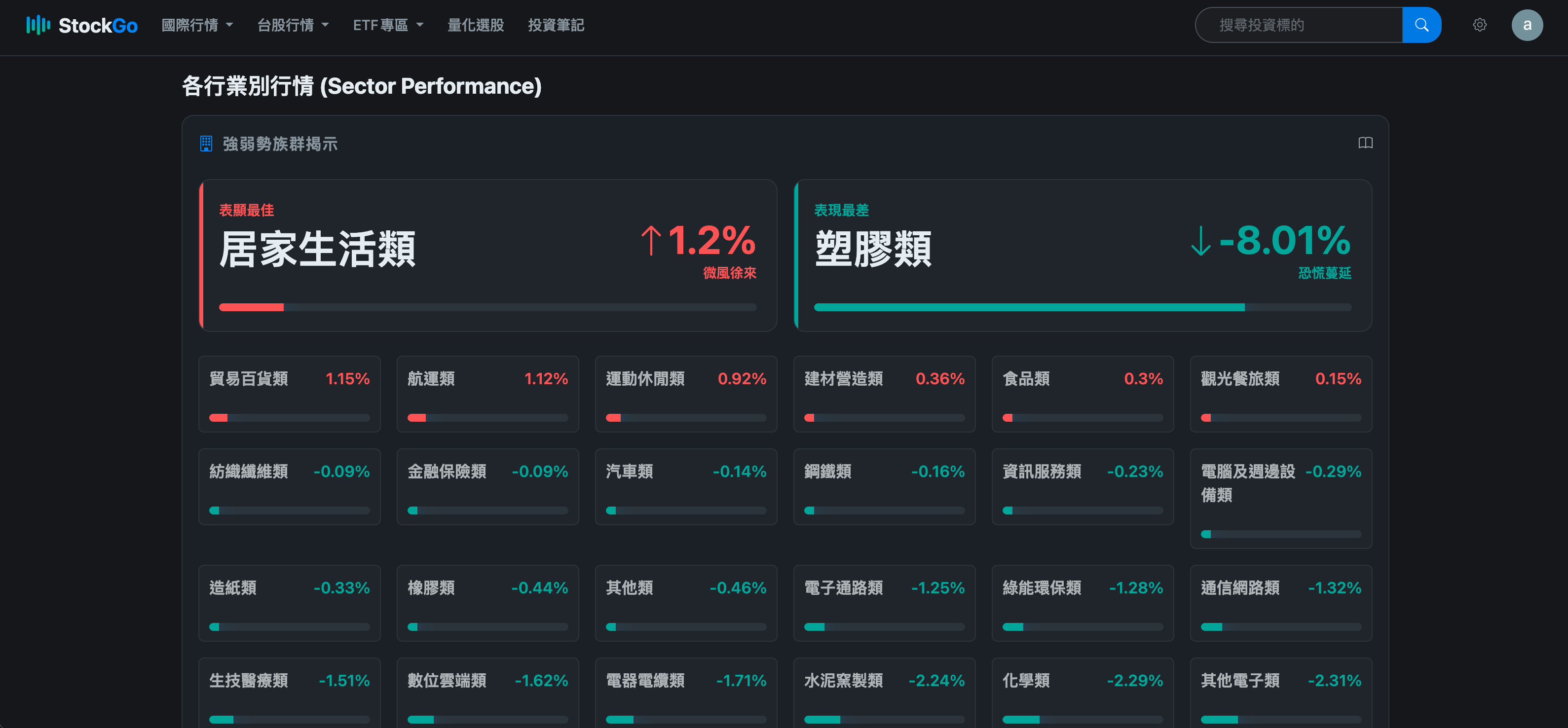The image size is (1568, 728).
Task: Click the 表現最差 caption
Action: [x=841, y=210]
